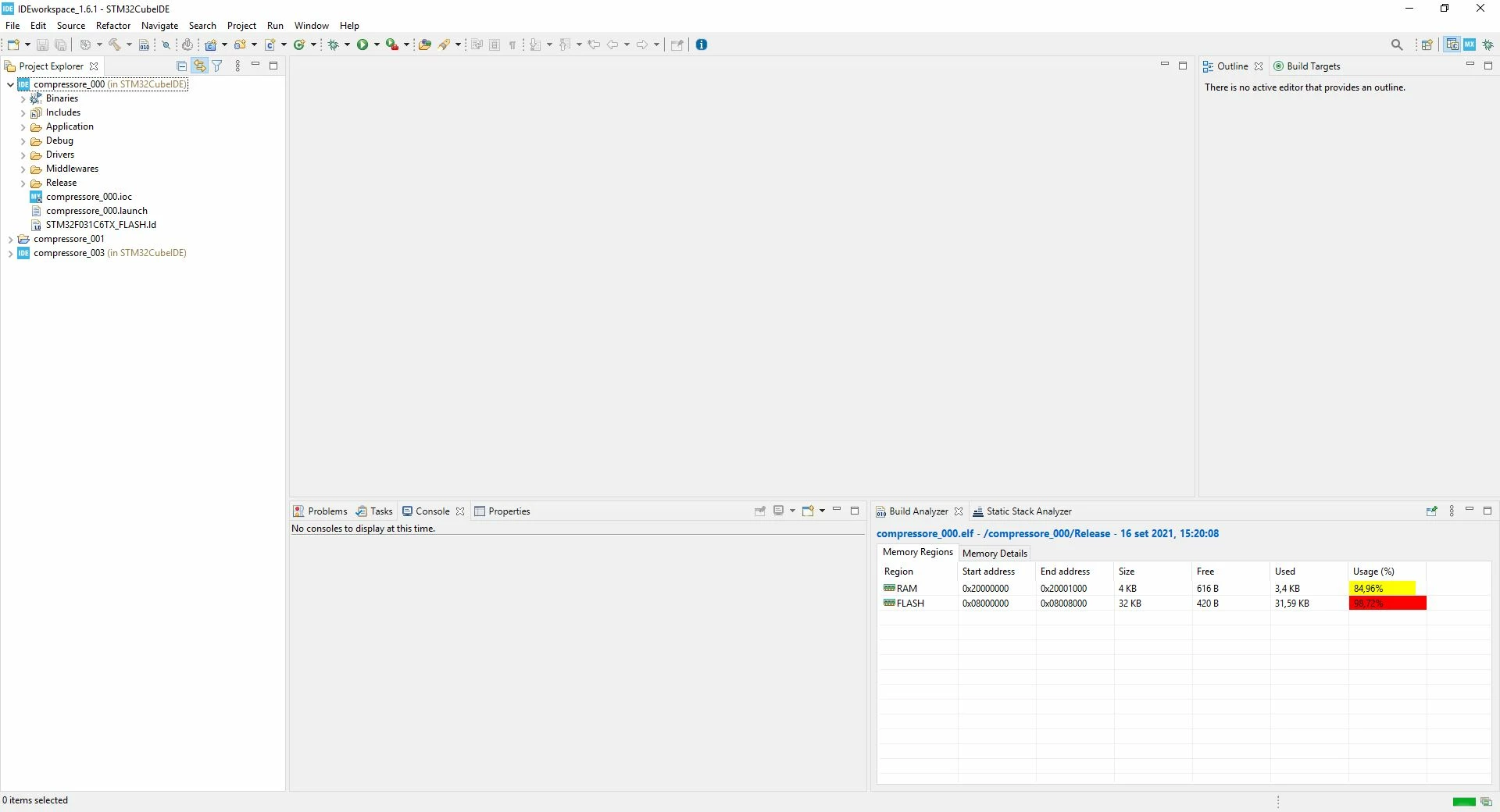Select the Release folder
This screenshot has height=812, width=1500.
coord(61,183)
